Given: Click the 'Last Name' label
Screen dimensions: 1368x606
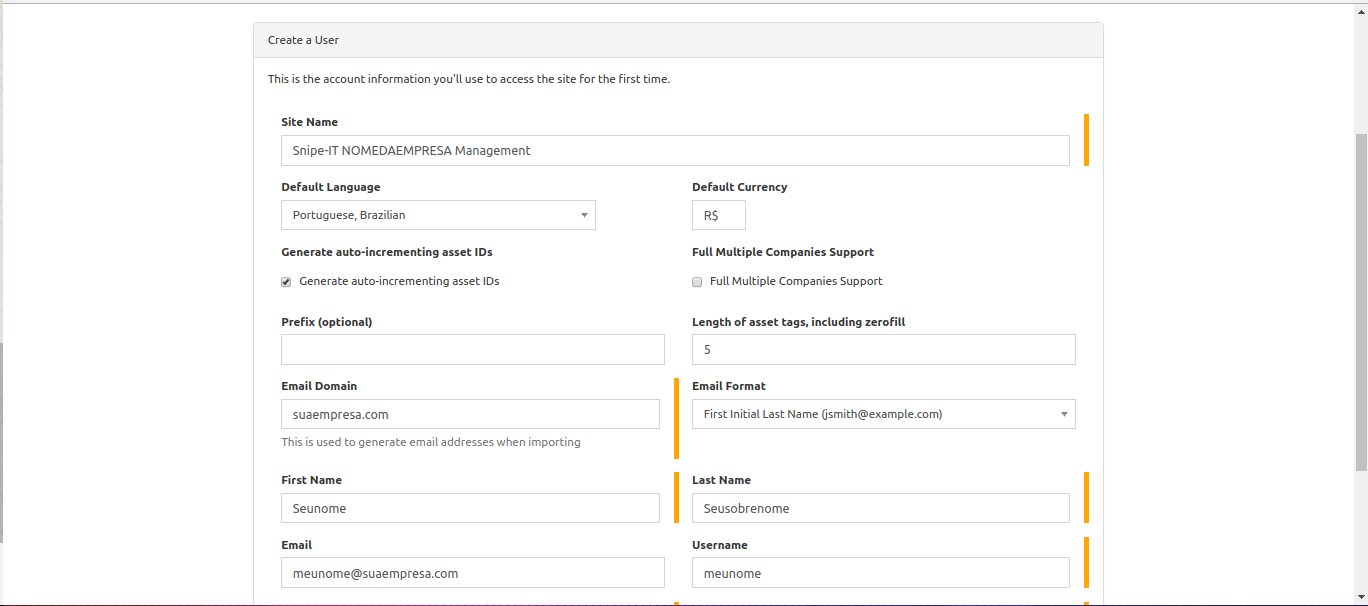Looking at the screenshot, I should [x=721, y=480].
